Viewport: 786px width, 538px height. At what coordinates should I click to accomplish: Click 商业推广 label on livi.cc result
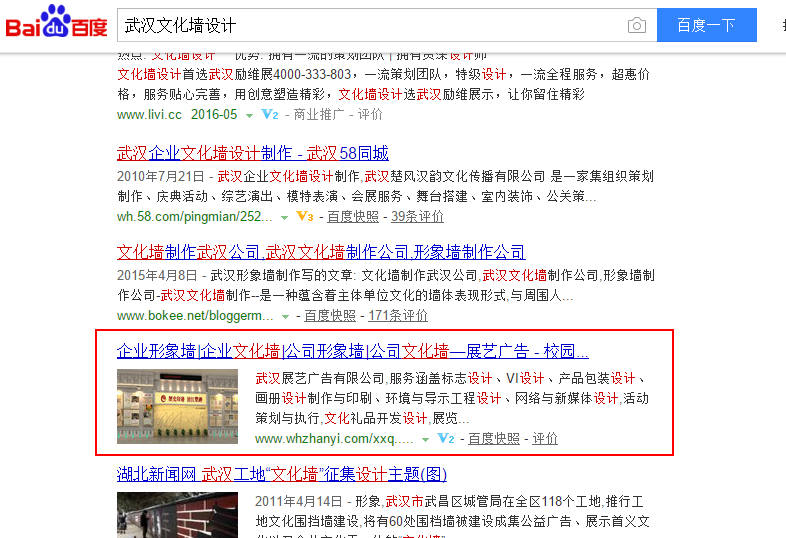click(x=318, y=114)
